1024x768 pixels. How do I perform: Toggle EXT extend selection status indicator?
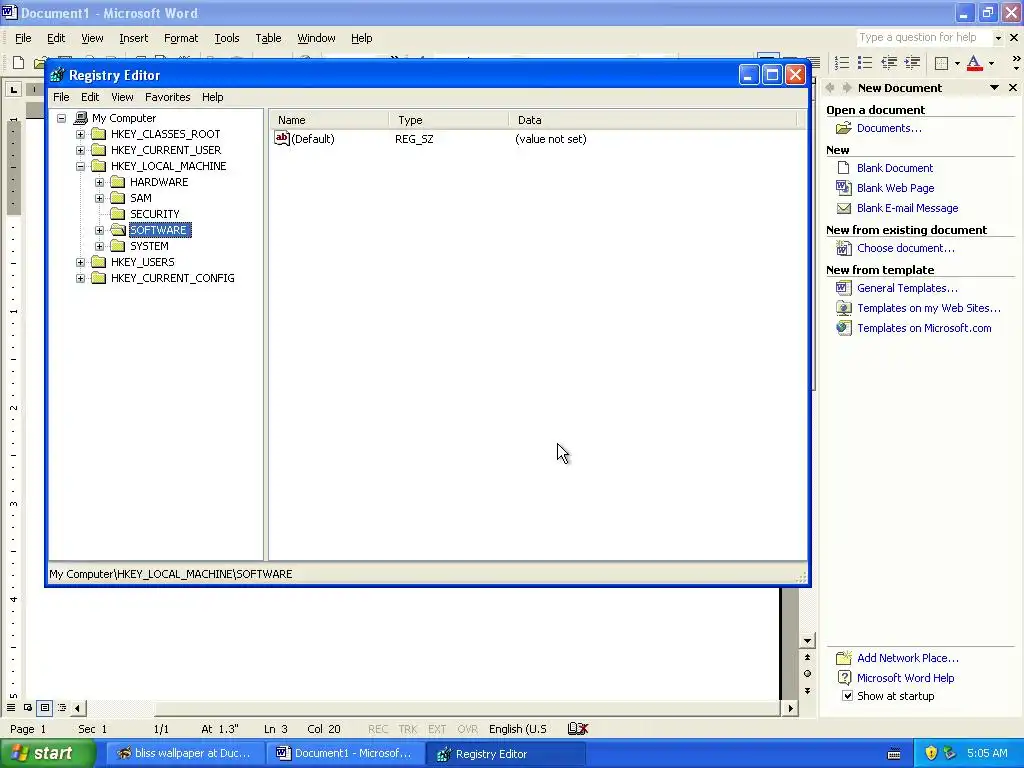437,729
